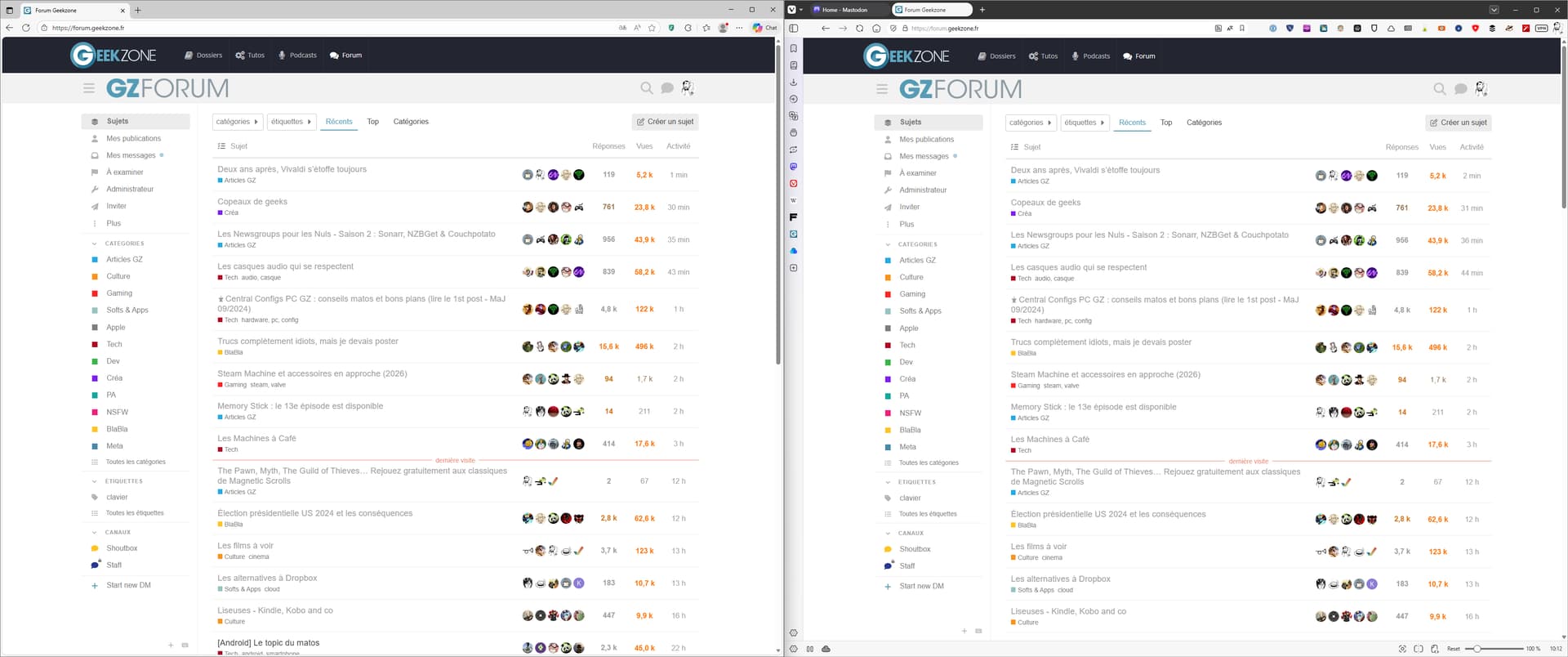Click the VPN button in Vivaldi's toolbar
Screen dimensions: 1568x657
coord(1541,29)
